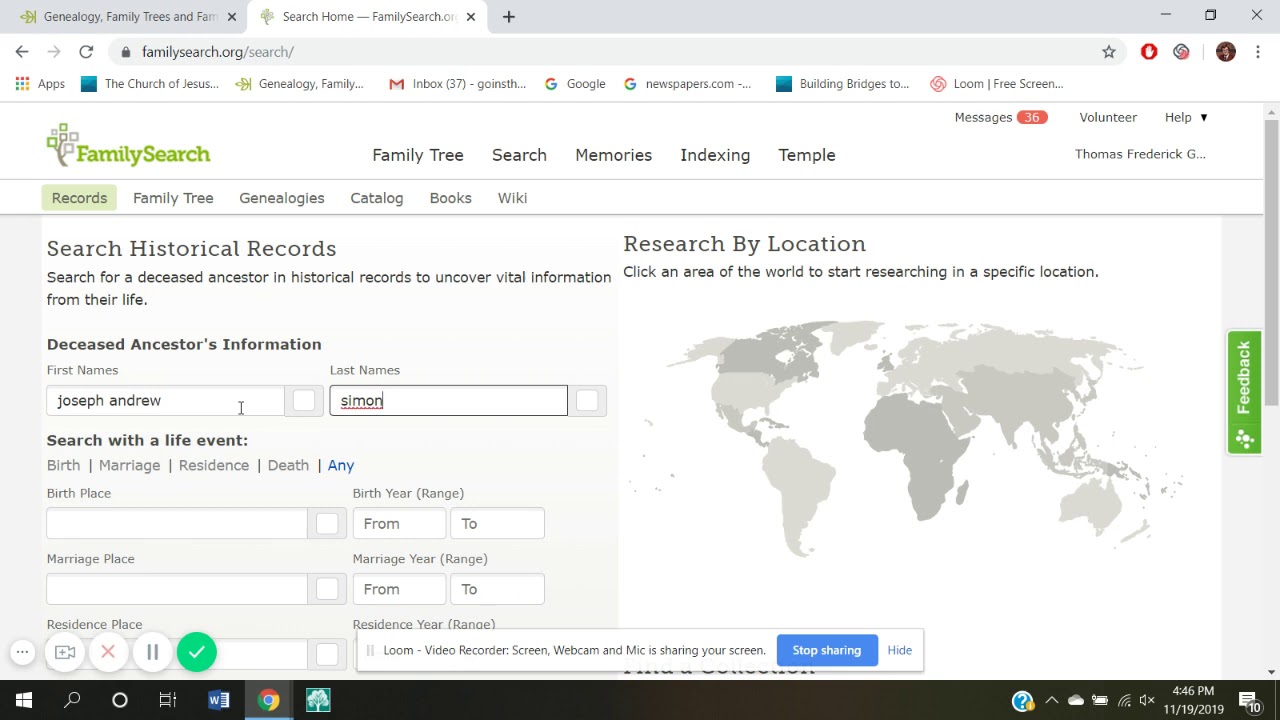Open the Memories main menu
Screen dimensions: 1280x720
pyautogui.click(x=613, y=155)
